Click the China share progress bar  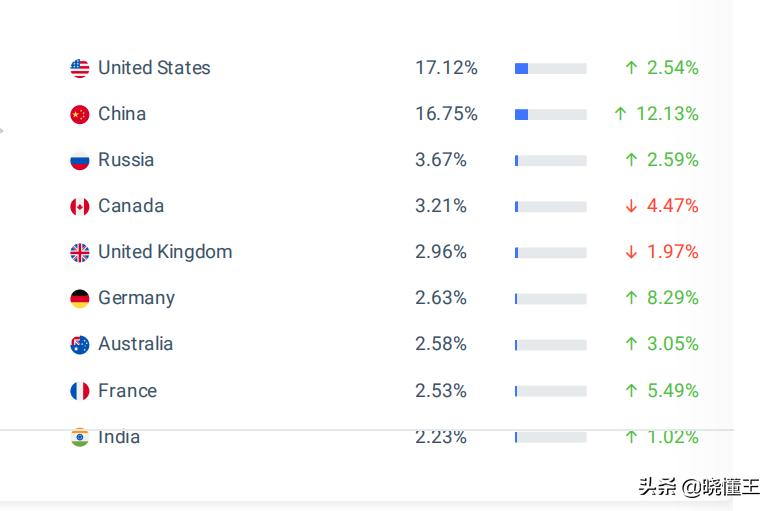550,115
